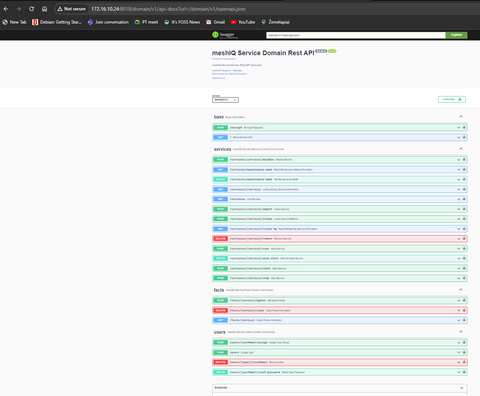
Task: Click lock icon on List Services row
Action: (x=464, y=199)
